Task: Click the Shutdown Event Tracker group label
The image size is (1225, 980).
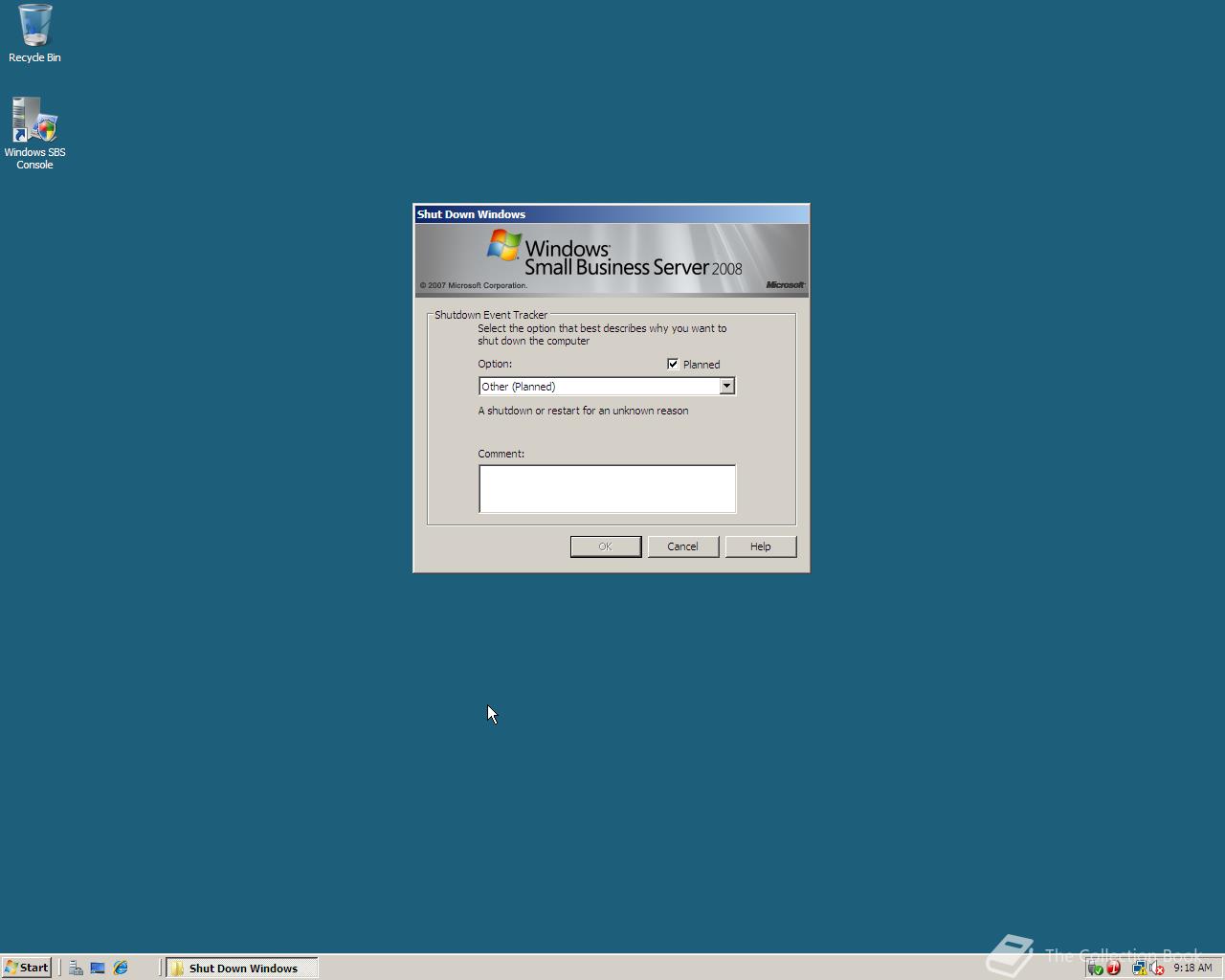Action: pos(491,315)
